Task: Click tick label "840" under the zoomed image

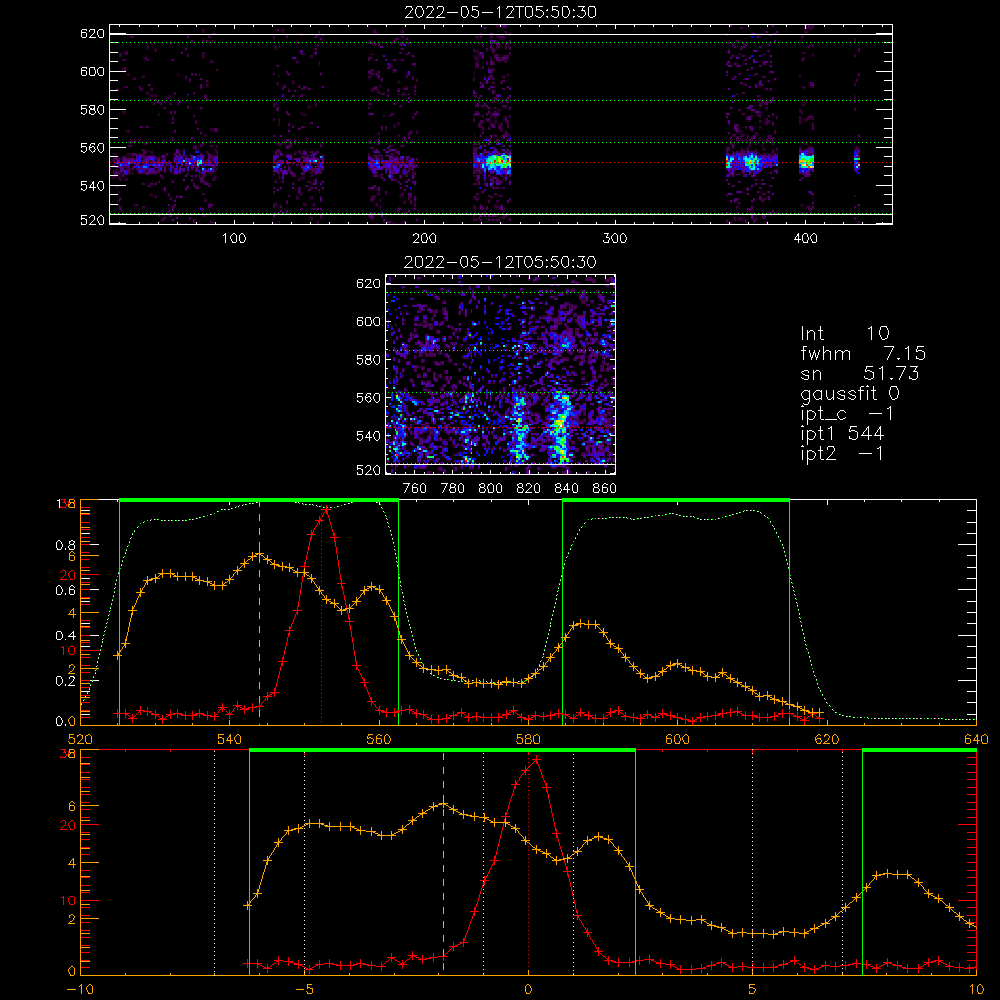Action: tap(566, 489)
